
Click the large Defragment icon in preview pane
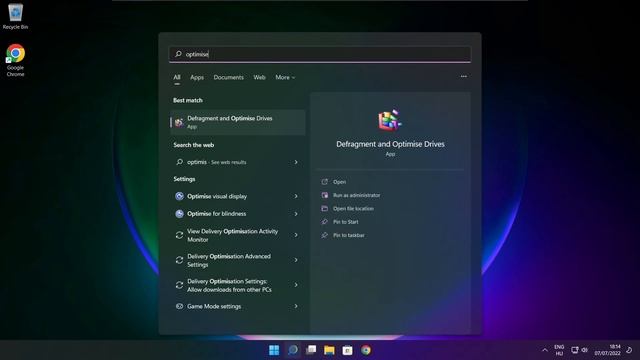pos(390,120)
